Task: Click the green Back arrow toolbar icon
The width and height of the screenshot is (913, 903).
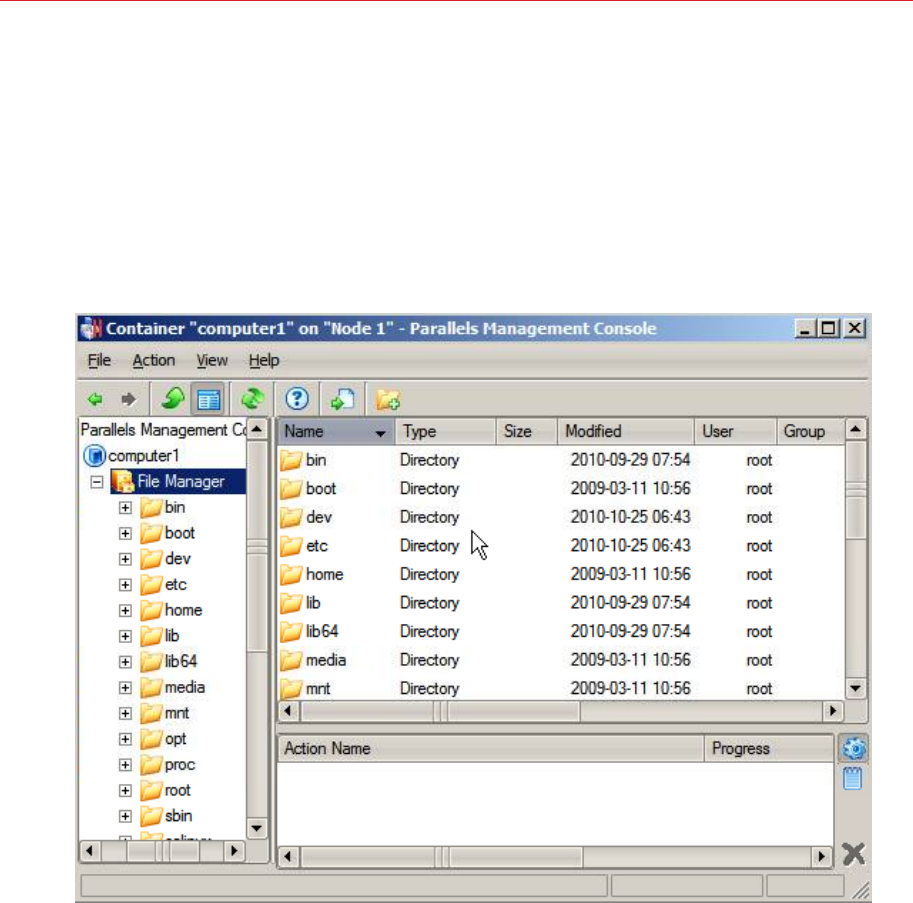Action: (95, 399)
